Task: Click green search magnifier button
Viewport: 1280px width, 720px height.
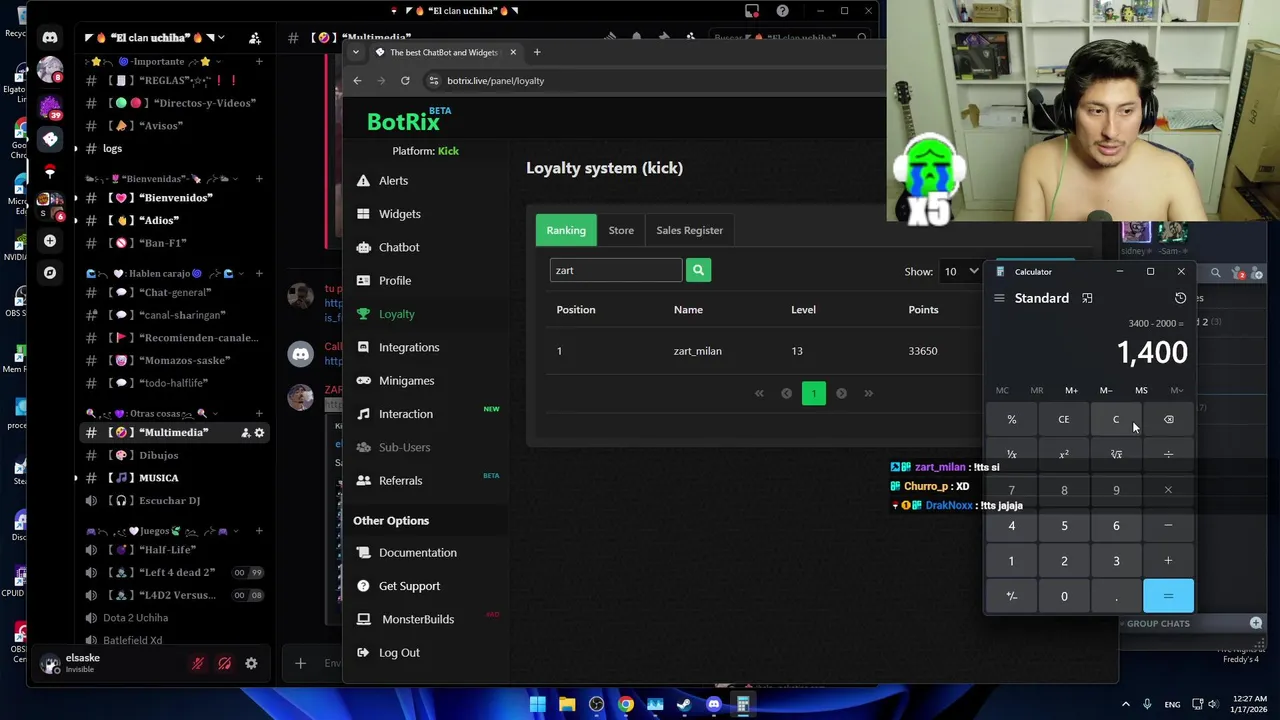Action: 698,270
